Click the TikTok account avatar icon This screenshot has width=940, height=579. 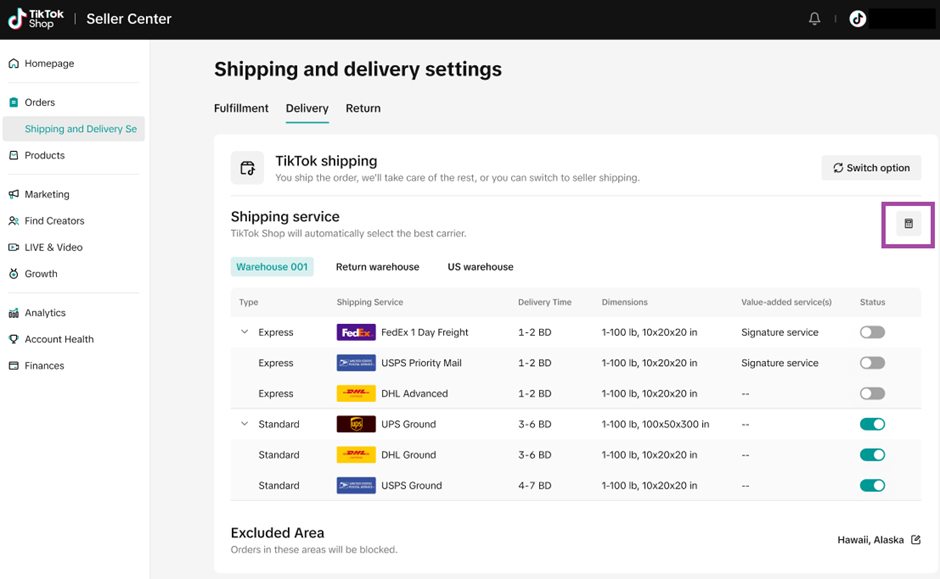(x=858, y=19)
